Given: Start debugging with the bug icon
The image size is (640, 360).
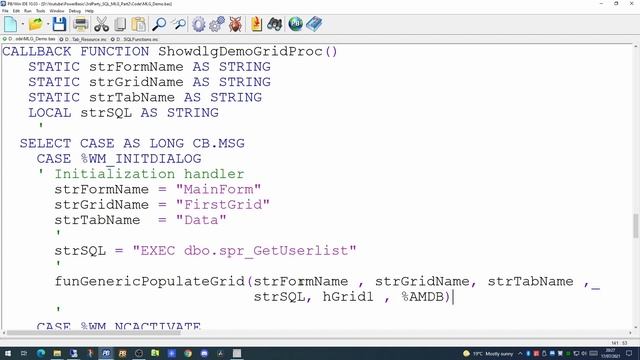Looking at the screenshot, I should (x=235, y=24).
